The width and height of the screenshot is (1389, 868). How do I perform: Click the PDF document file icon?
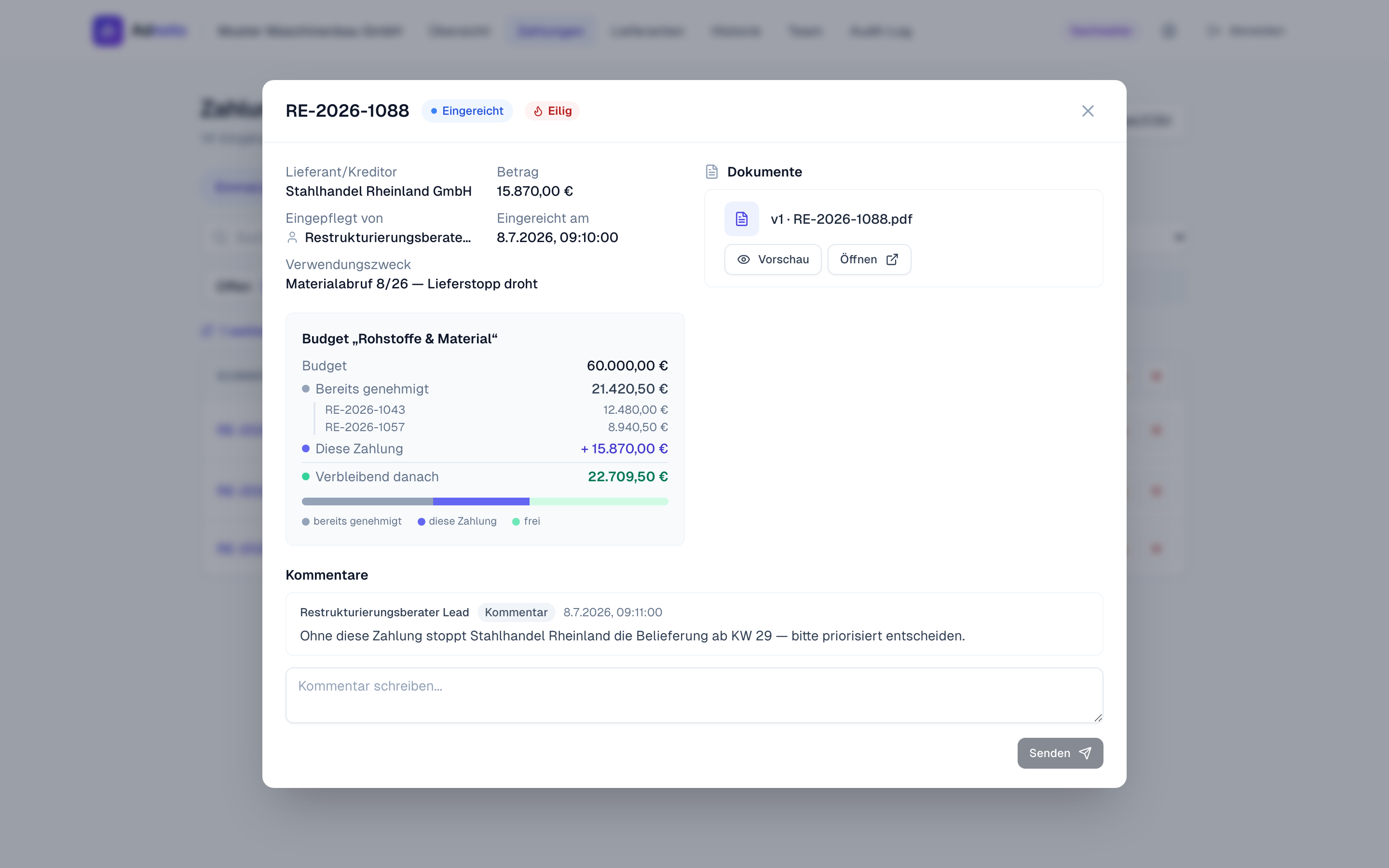pos(742,219)
